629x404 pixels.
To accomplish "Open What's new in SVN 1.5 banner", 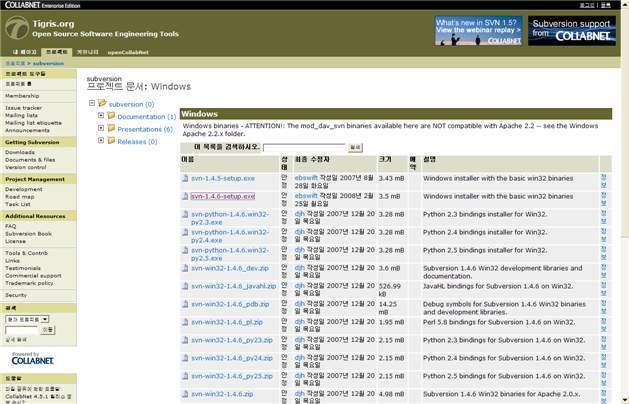I will pyautogui.click(x=478, y=30).
